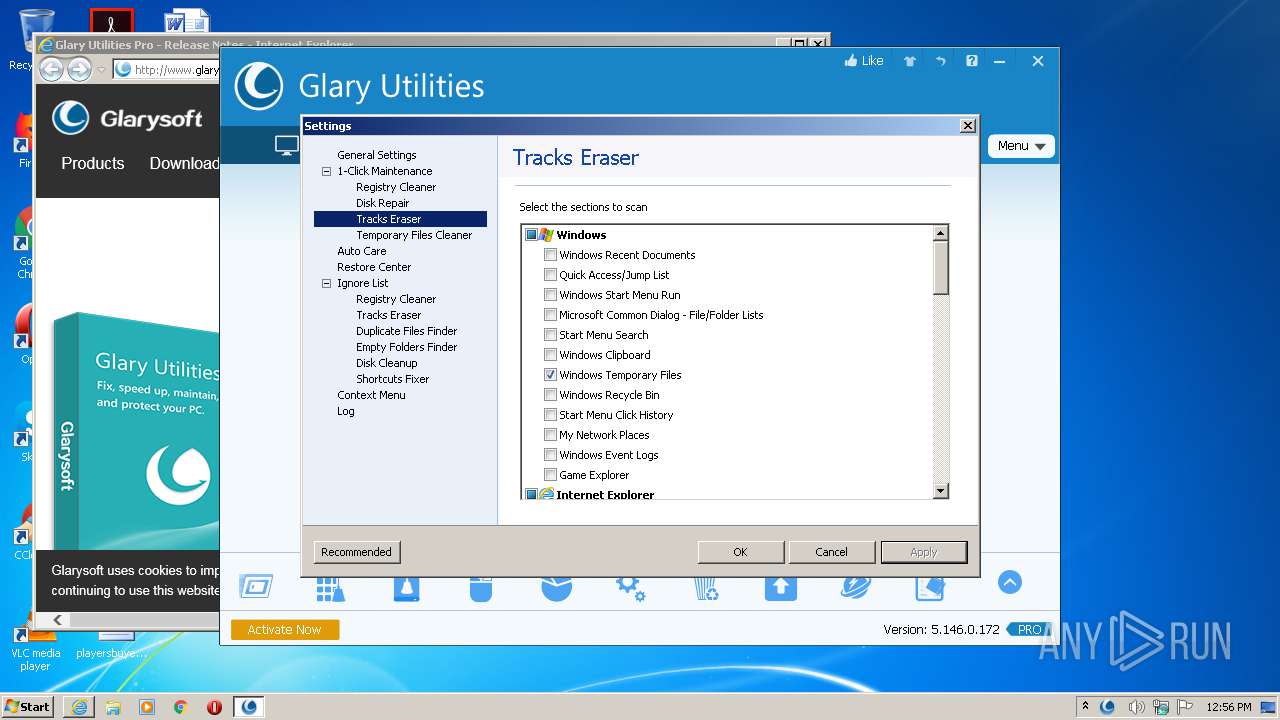Click the Like thumbs-up icon

point(851,61)
